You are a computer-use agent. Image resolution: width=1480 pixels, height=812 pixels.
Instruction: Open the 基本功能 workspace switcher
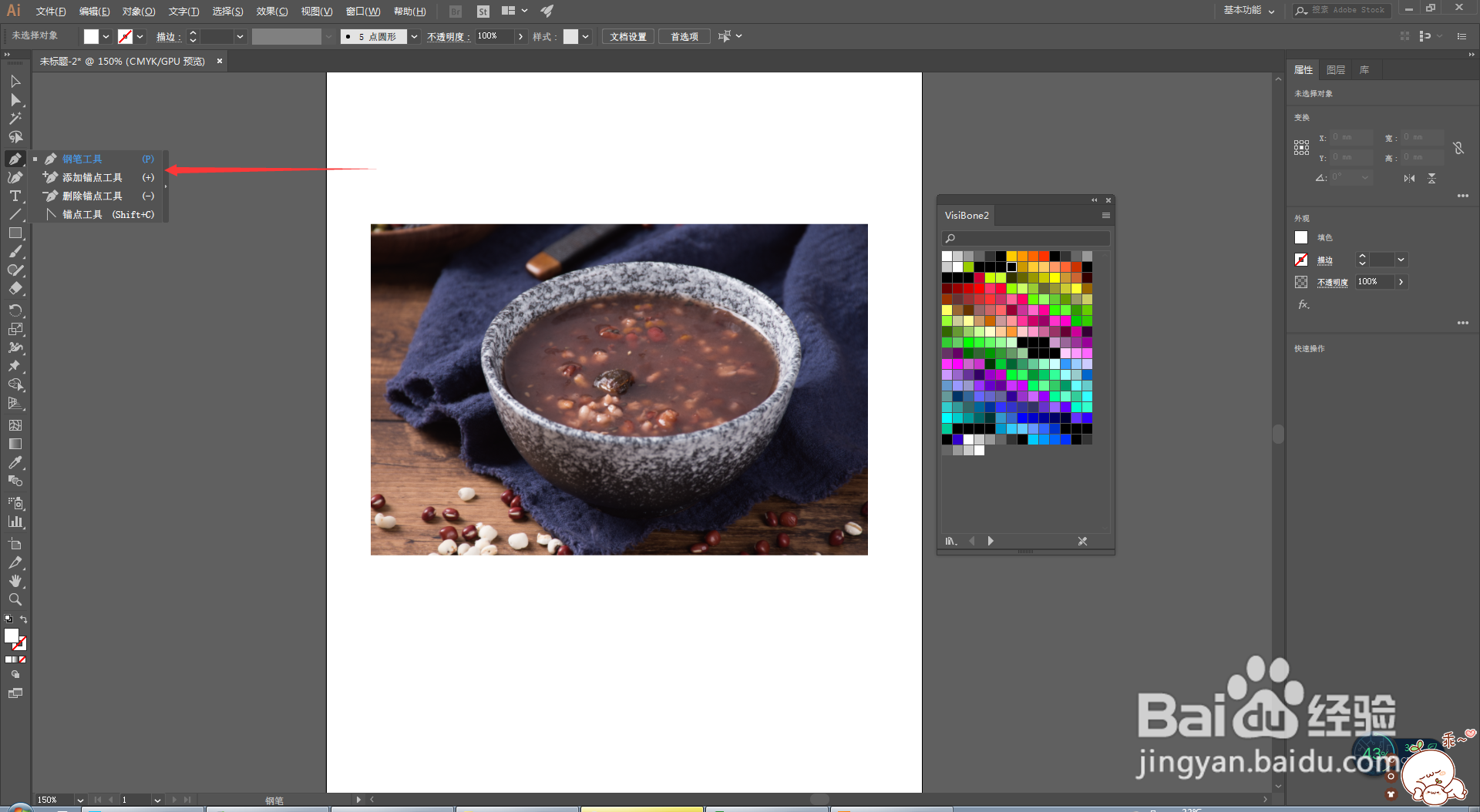tap(1249, 10)
